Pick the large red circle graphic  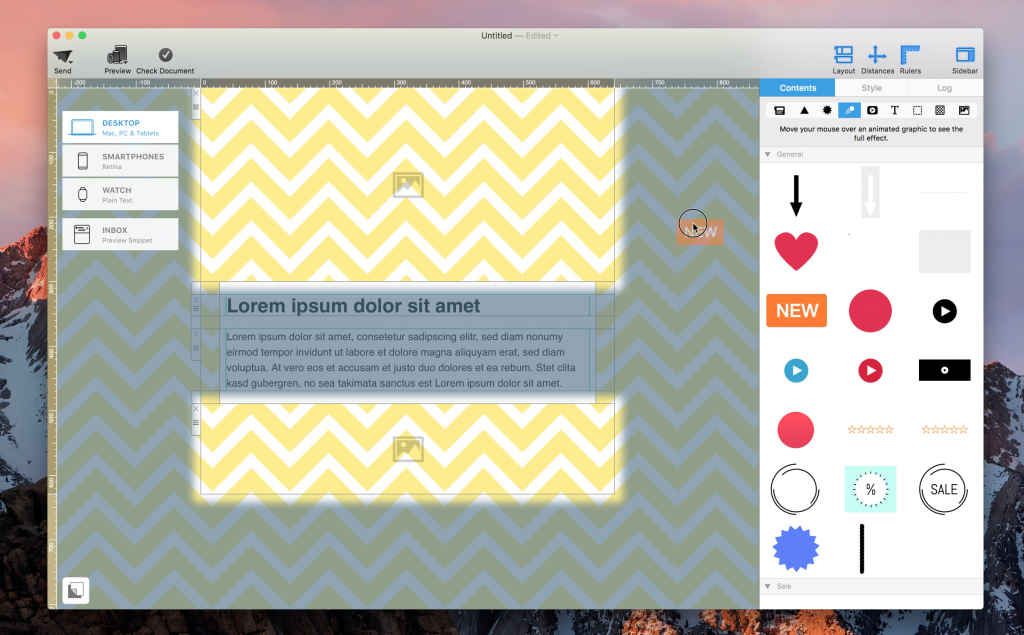870,311
